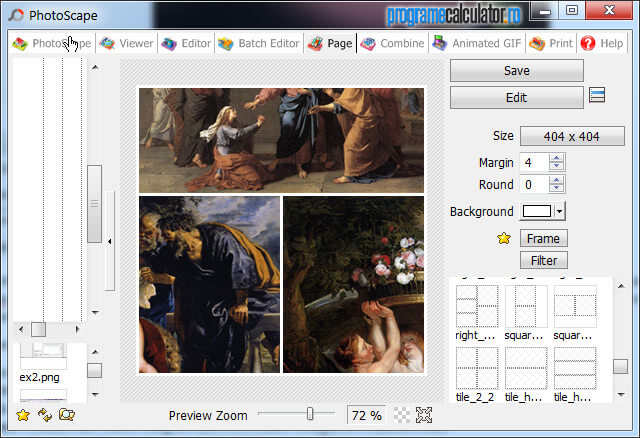Click the 72 % zoom value field
The image size is (640, 438).
pos(366,415)
